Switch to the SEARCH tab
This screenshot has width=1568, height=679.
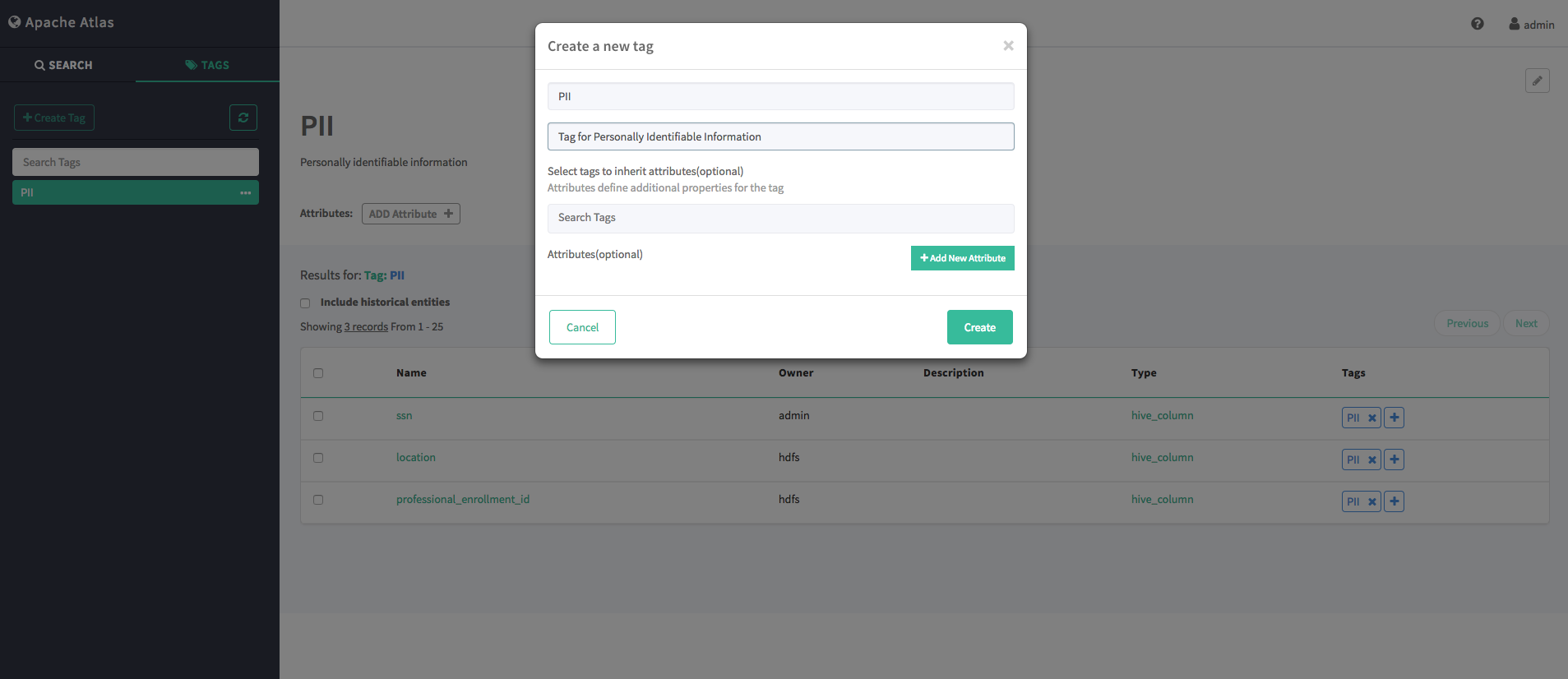63,64
